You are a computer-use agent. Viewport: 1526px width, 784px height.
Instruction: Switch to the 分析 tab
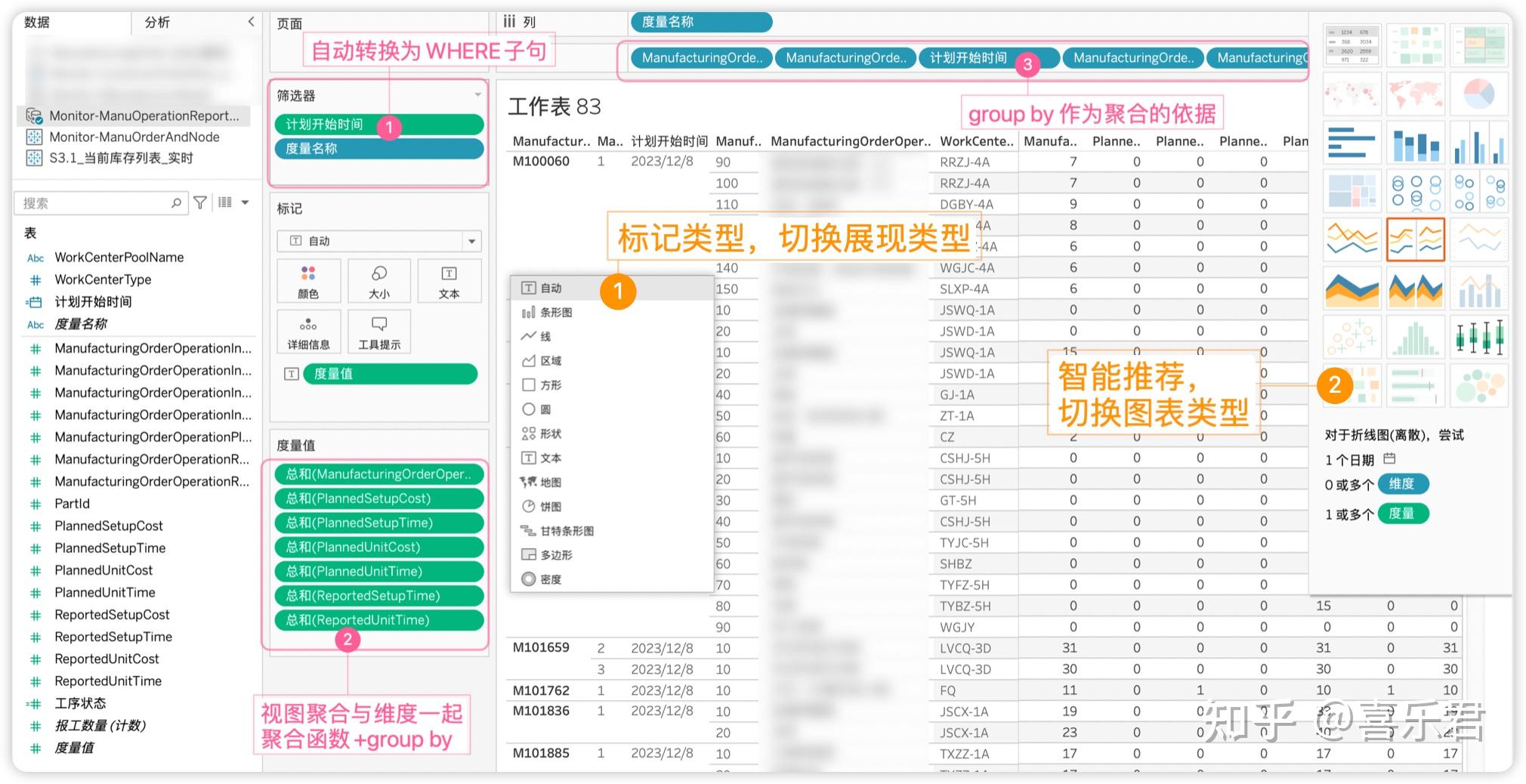coord(156,22)
